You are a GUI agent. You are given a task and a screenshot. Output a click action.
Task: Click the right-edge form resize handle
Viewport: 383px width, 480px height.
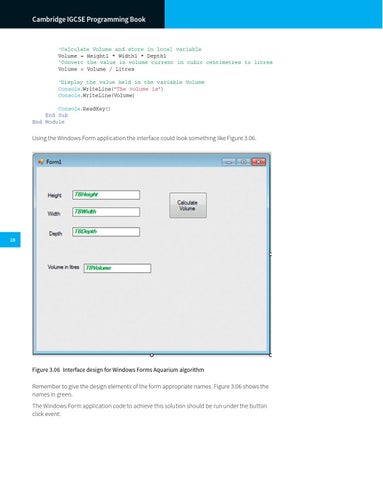click(x=270, y=254)
